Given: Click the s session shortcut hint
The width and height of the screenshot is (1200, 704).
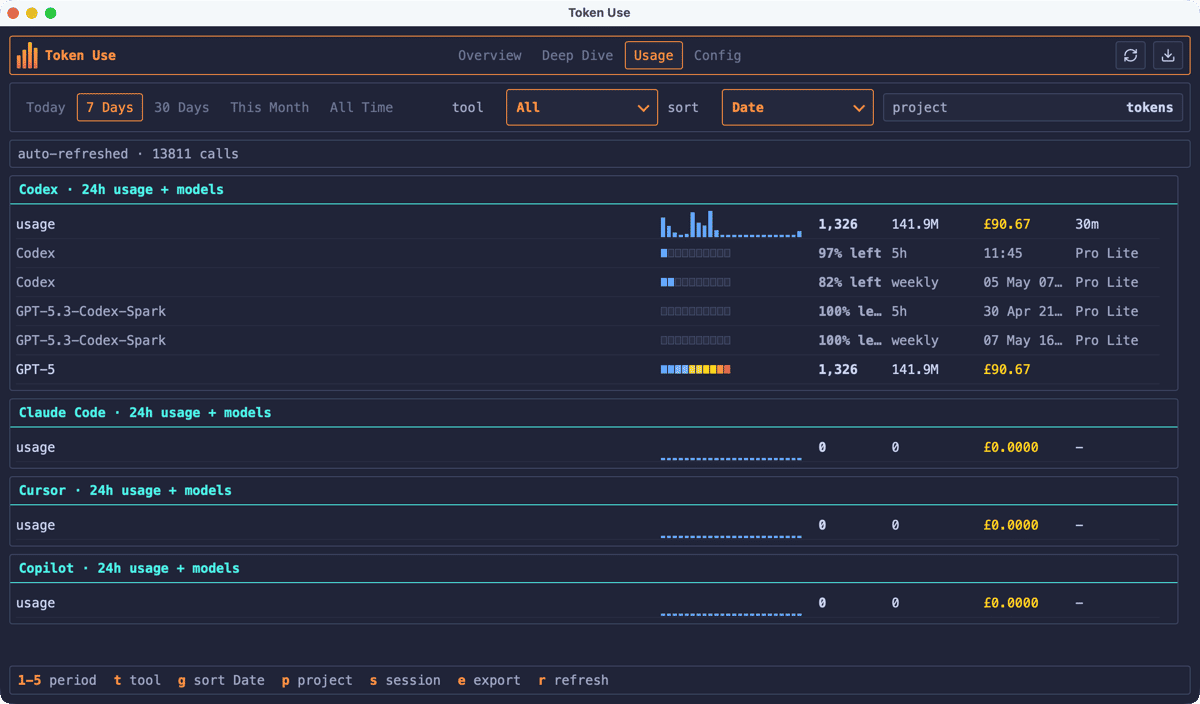Looking at the screenshot, I should pyautogui.click(x=405, y=680).
